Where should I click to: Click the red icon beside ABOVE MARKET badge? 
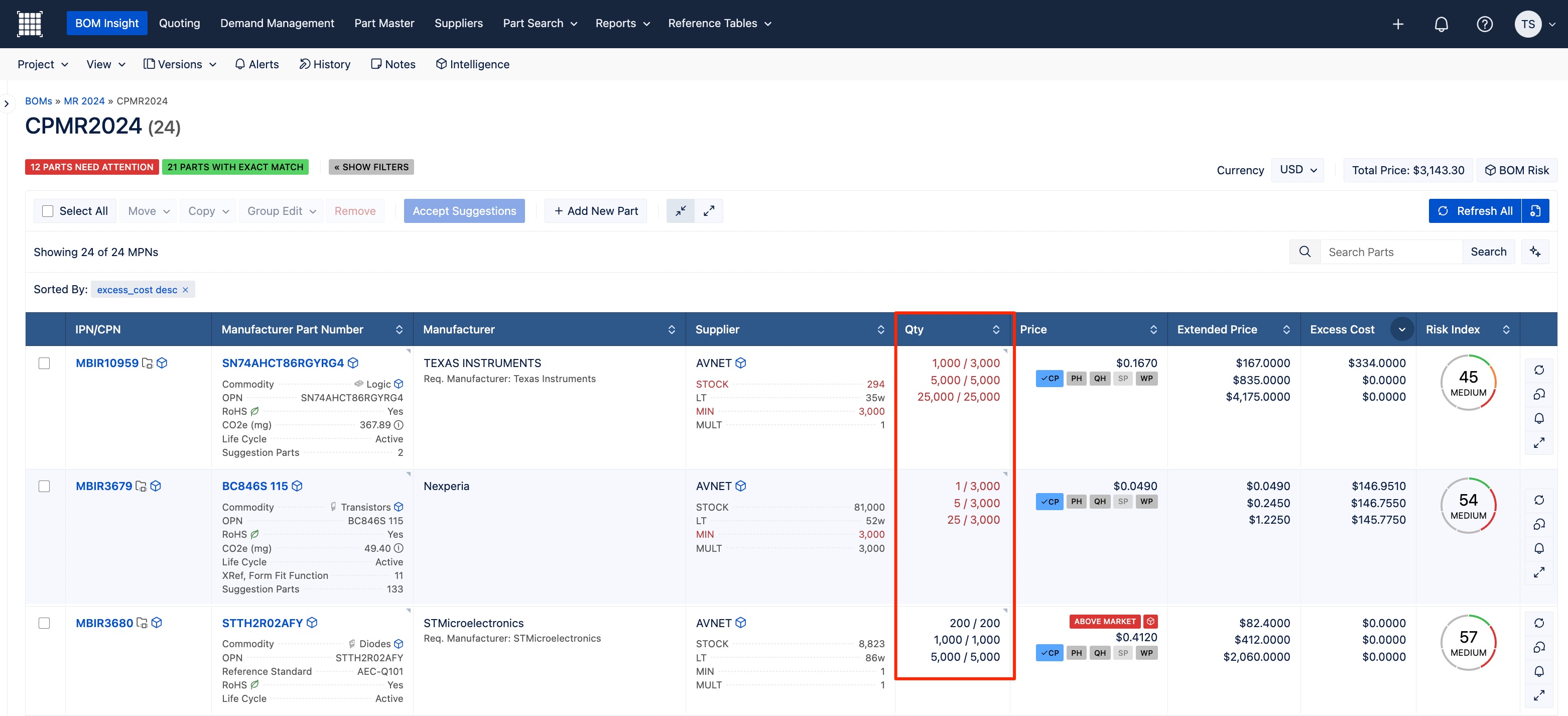point(1150,621)
